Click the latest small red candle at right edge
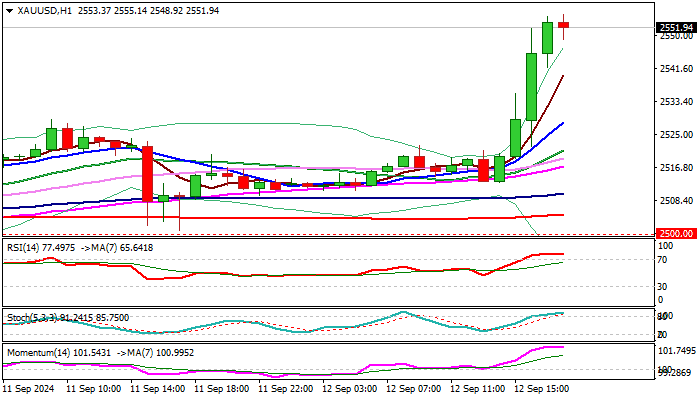 564,25
